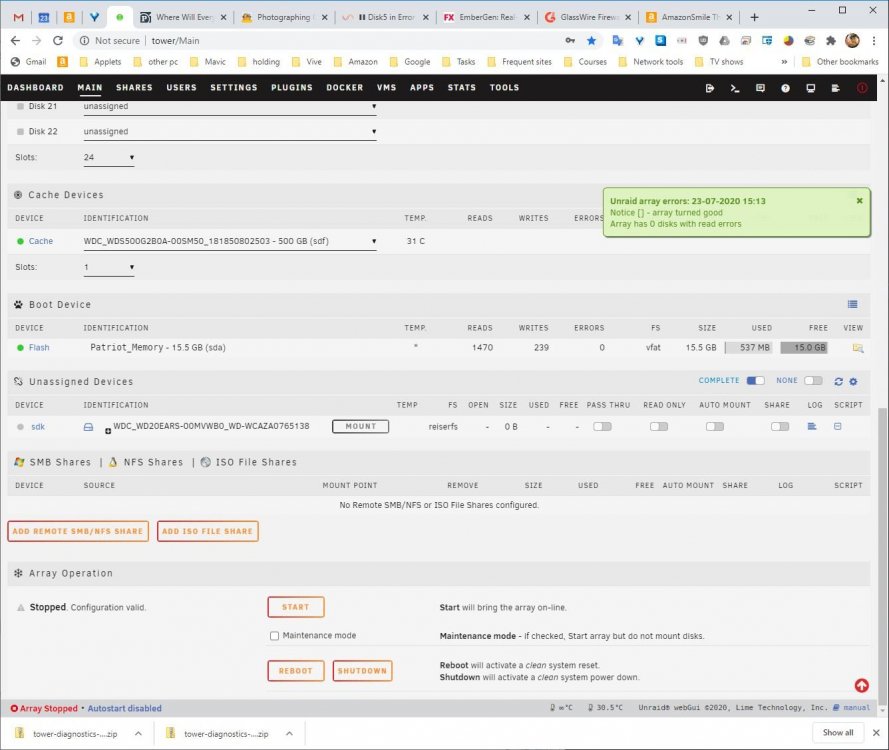The image size is (889, 750).
Task: Dismiss the Unraid array errors notification
Action: coord(860,201)
